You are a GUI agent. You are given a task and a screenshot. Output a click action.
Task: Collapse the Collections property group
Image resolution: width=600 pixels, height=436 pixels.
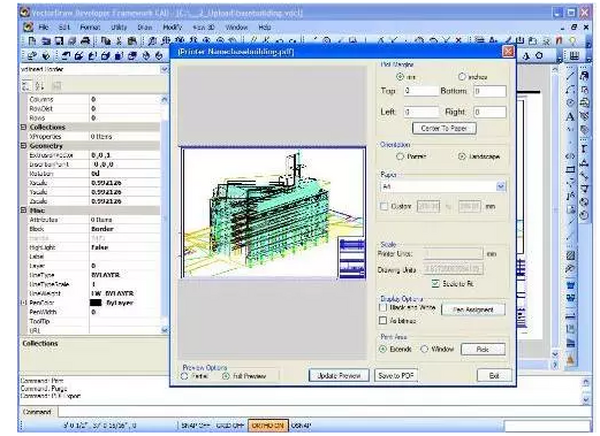click(23, 127)
